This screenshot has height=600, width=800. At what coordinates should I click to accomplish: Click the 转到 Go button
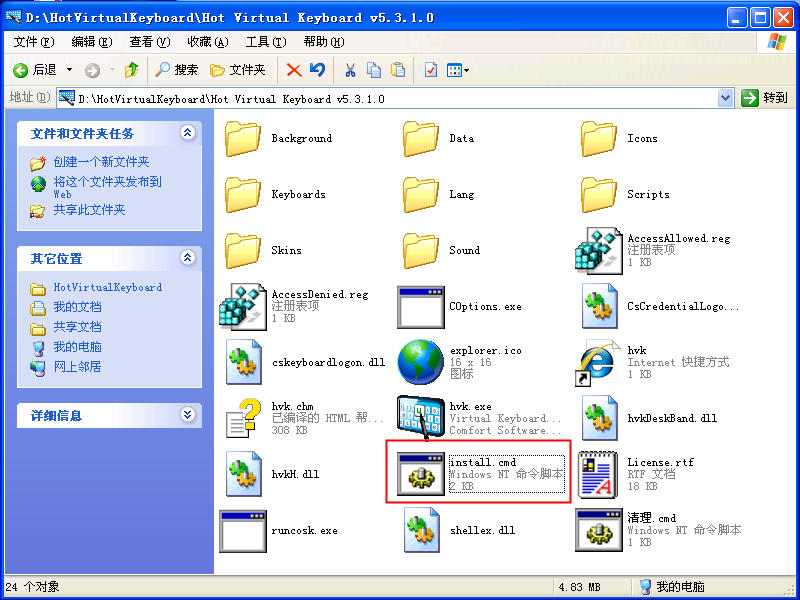coord(764,98)
